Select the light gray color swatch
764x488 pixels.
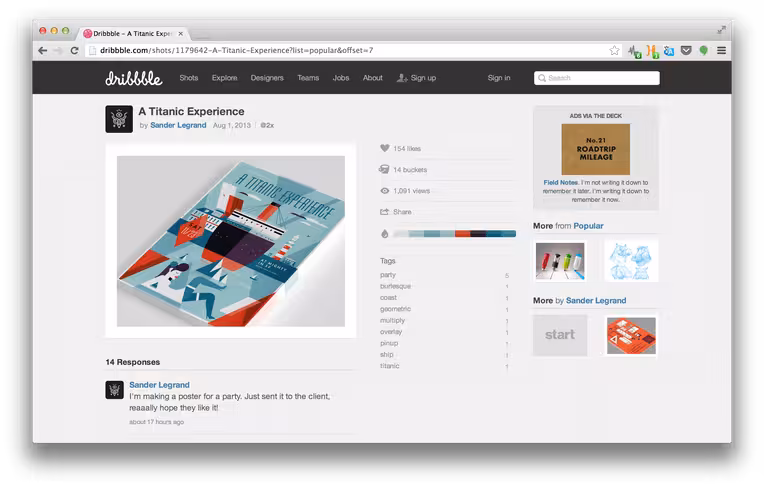(x=401, y=234)
